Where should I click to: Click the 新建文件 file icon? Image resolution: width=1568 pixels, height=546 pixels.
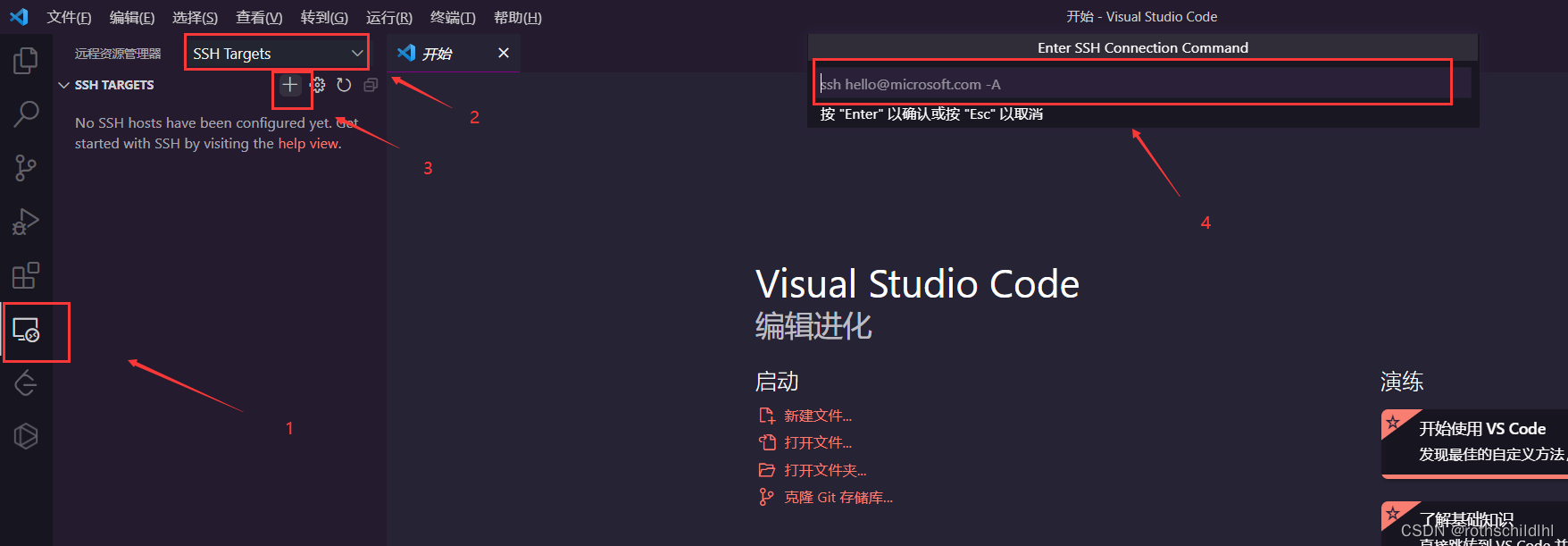point(766,416)
